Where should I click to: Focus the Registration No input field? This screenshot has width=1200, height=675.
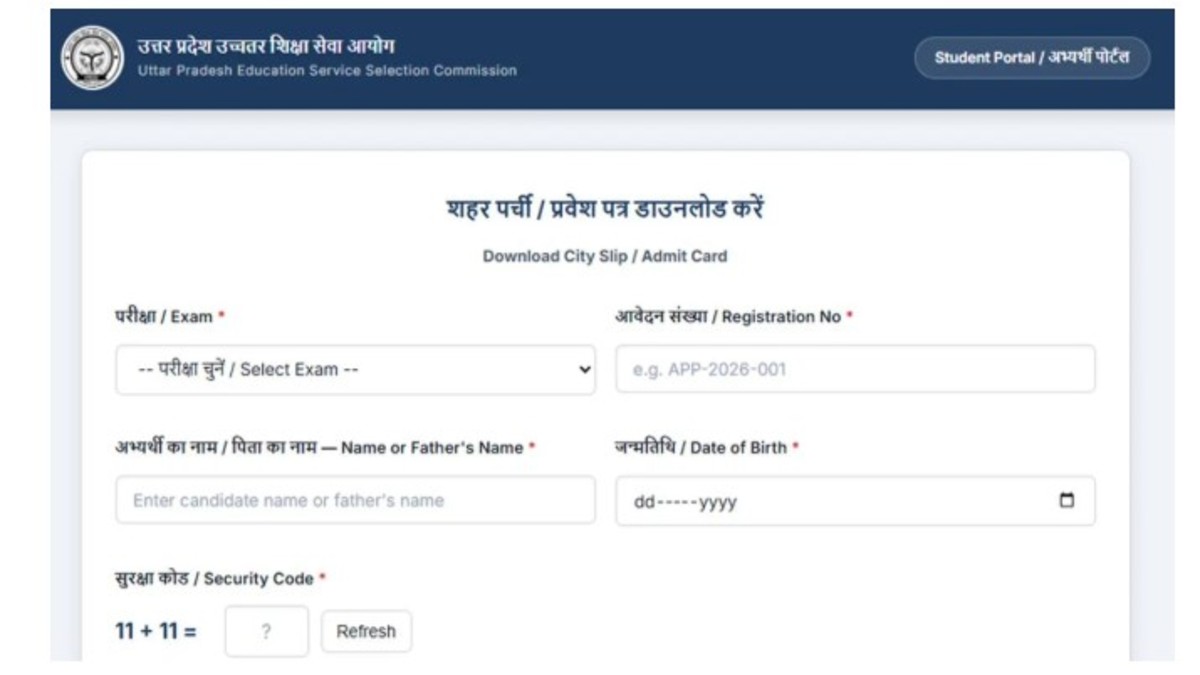coord(855,370)
